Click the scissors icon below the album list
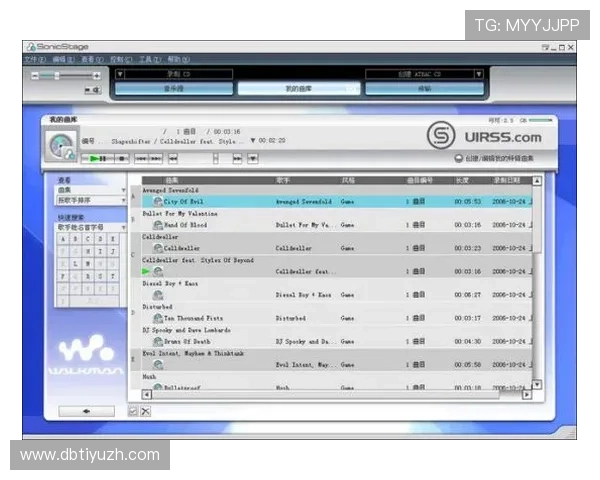The width and height of the screenshot is (600, 480). (x=146, y=411)
